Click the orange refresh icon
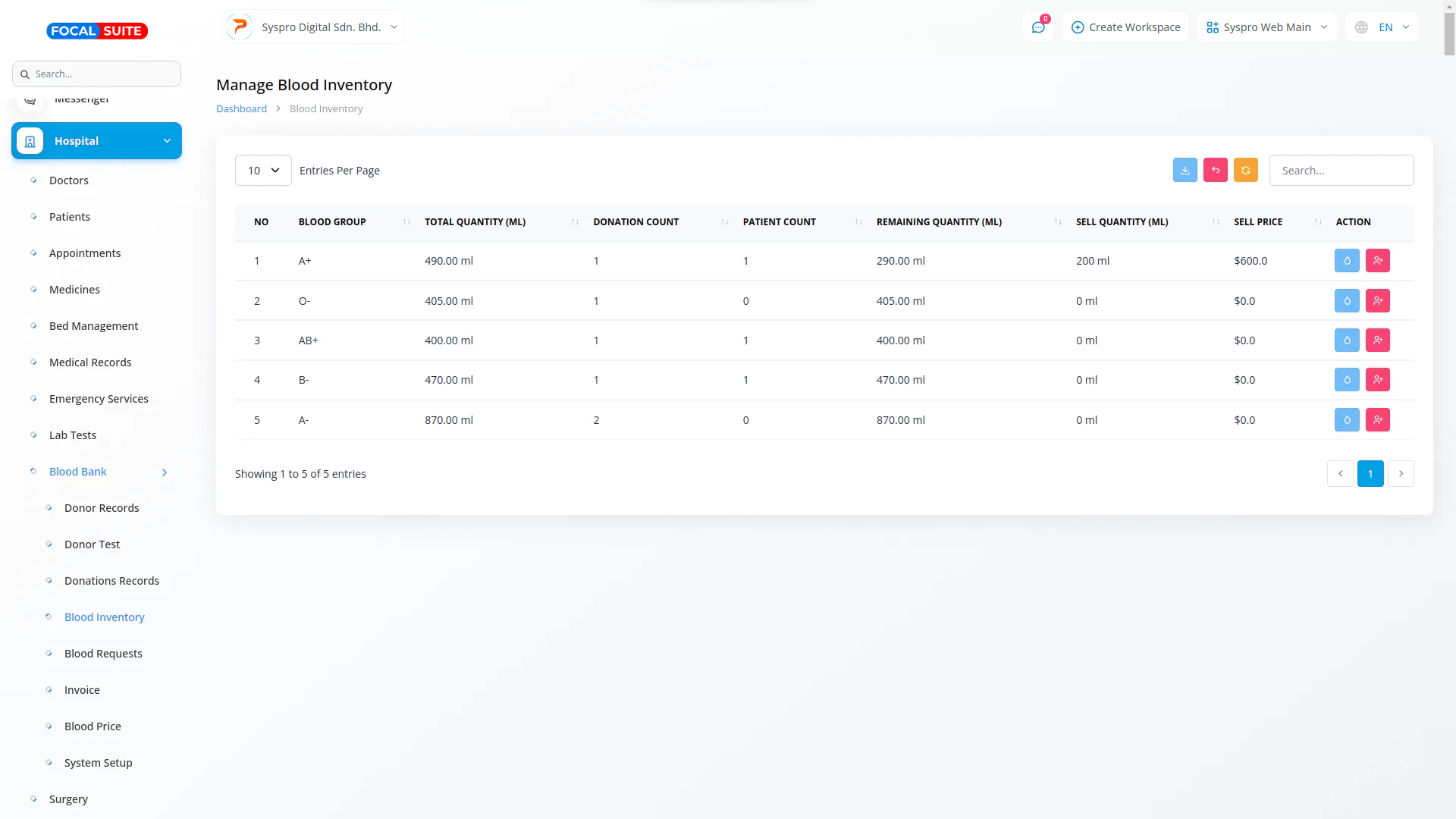 (1245, 171)
